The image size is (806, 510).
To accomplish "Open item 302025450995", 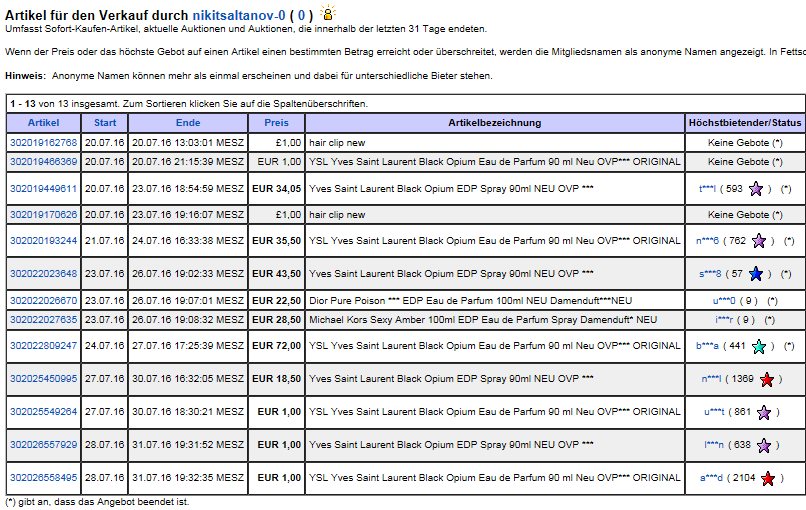I will [x=44, y=378].
